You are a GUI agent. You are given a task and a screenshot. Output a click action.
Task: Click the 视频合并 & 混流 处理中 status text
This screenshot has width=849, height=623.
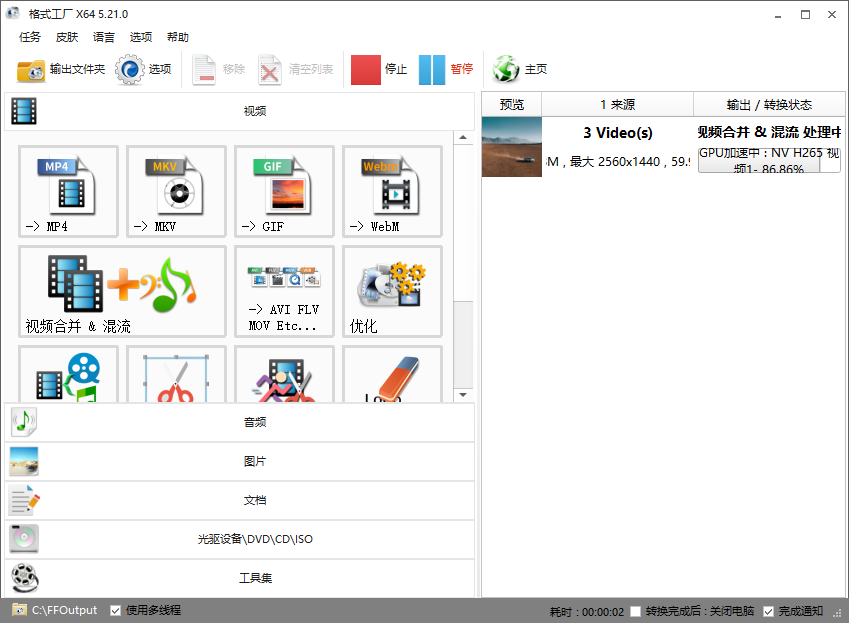(769, 132)
